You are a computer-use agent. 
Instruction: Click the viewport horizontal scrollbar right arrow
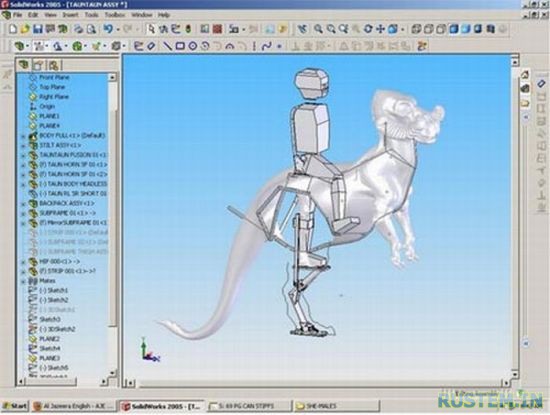pos(506,383)
